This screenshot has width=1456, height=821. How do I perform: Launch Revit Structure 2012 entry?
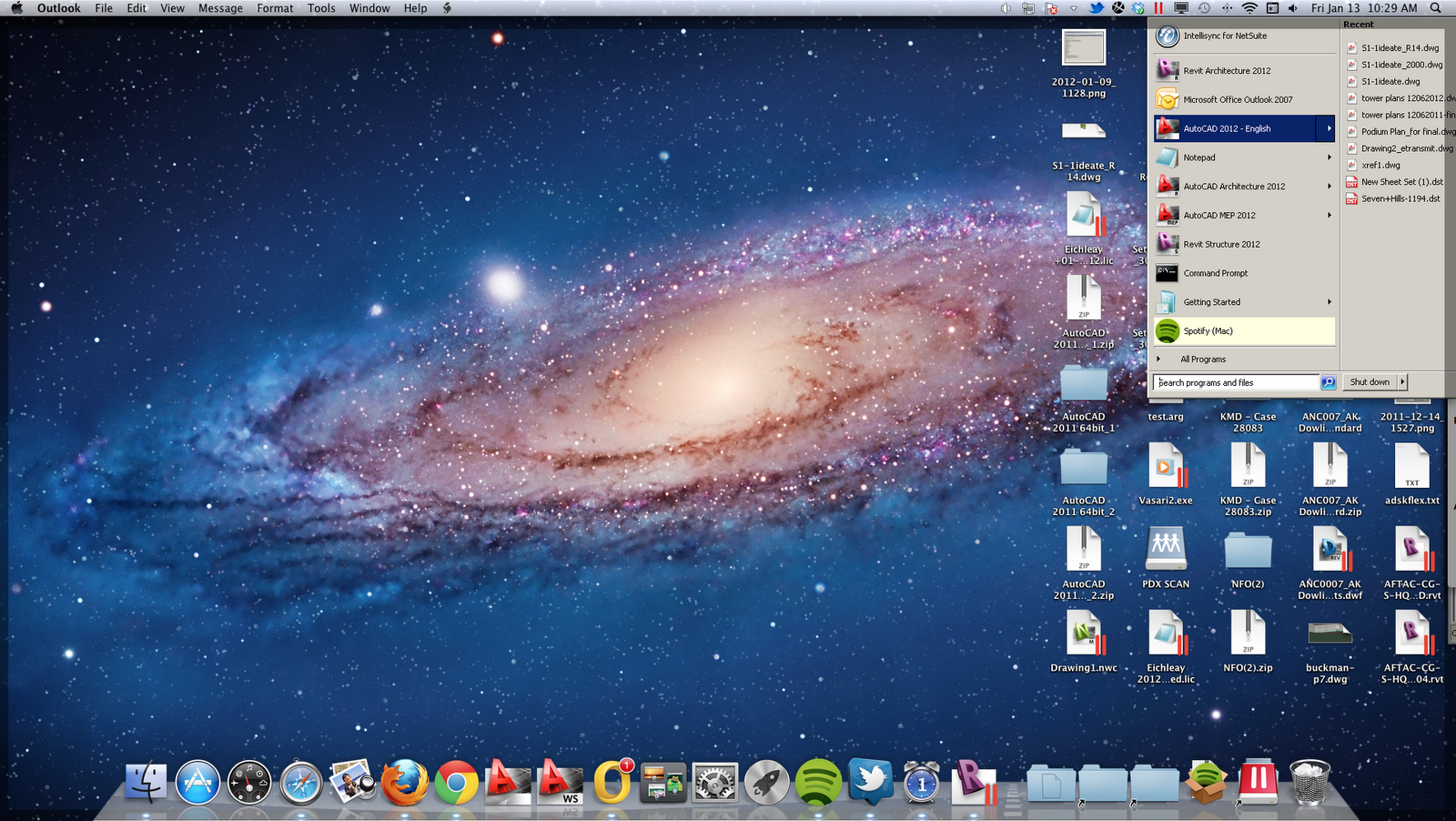pos(1244,244)
